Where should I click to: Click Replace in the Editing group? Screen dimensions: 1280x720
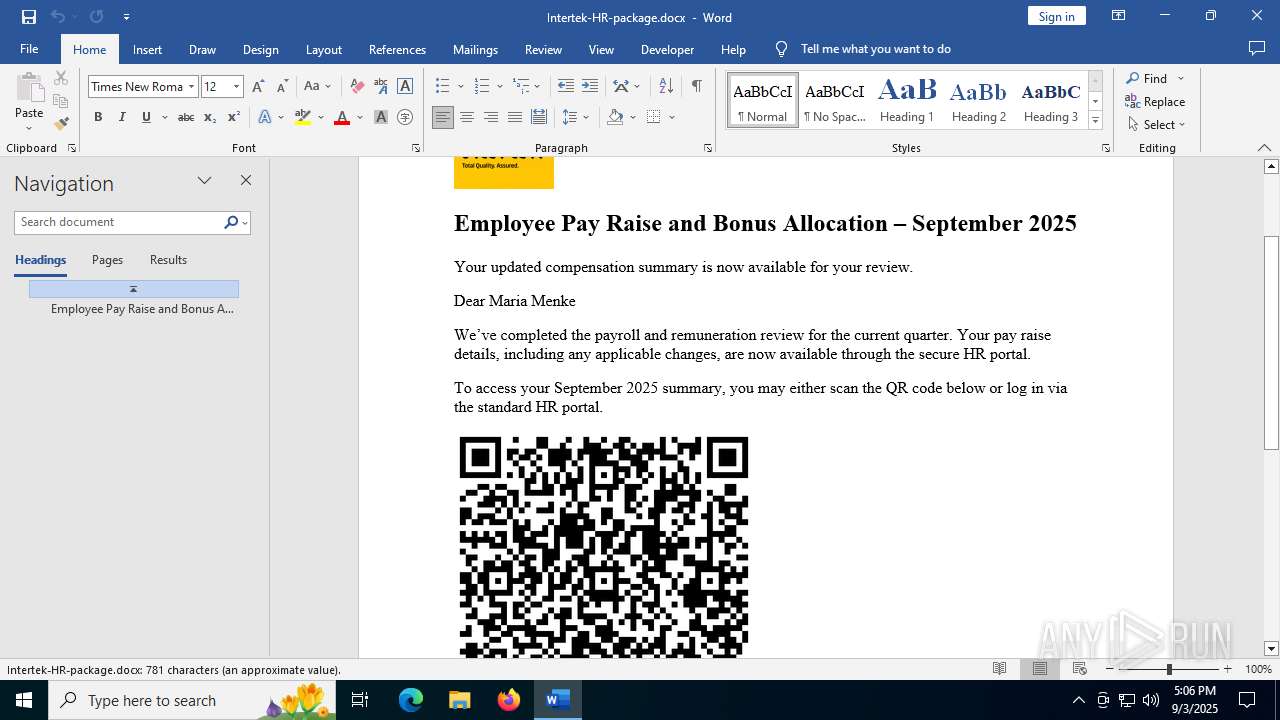point(1155,101)
